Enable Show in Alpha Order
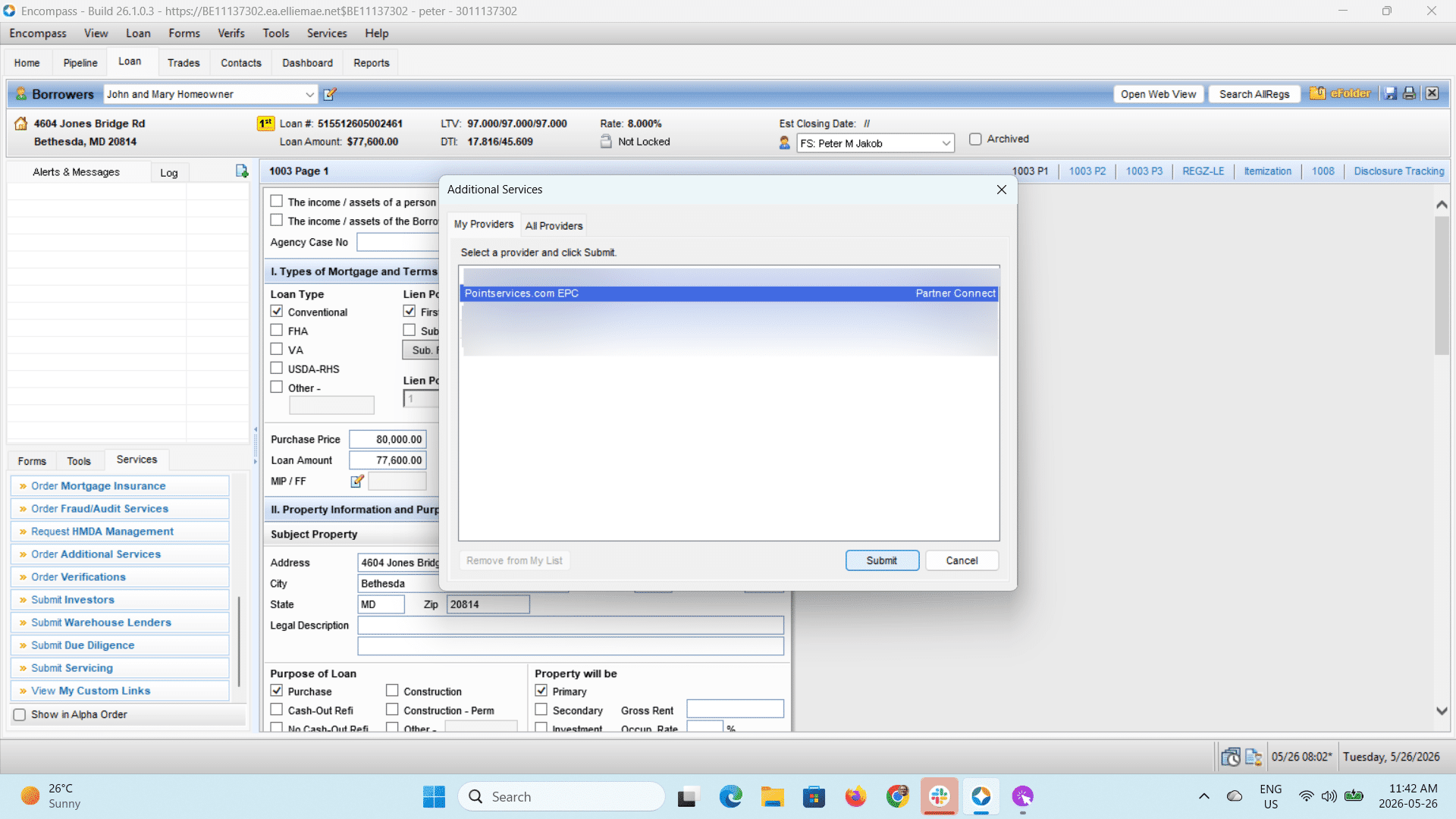 20,715
